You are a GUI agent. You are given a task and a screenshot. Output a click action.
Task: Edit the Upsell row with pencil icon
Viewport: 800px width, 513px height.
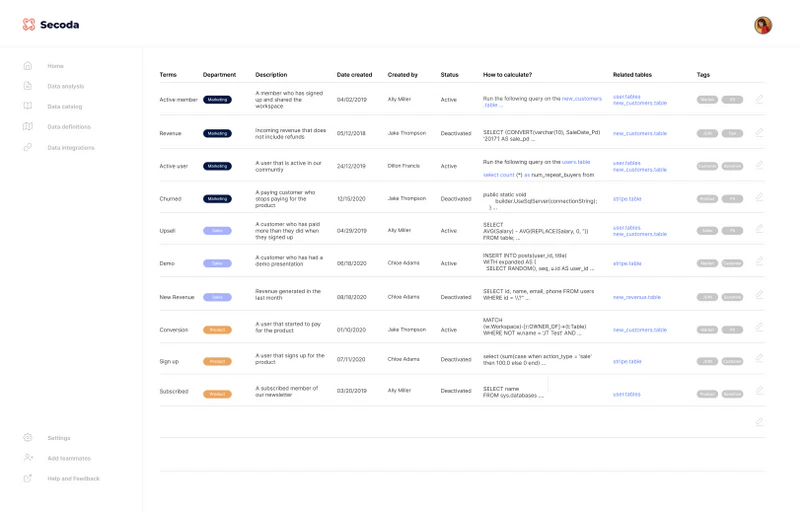point(759,229)
